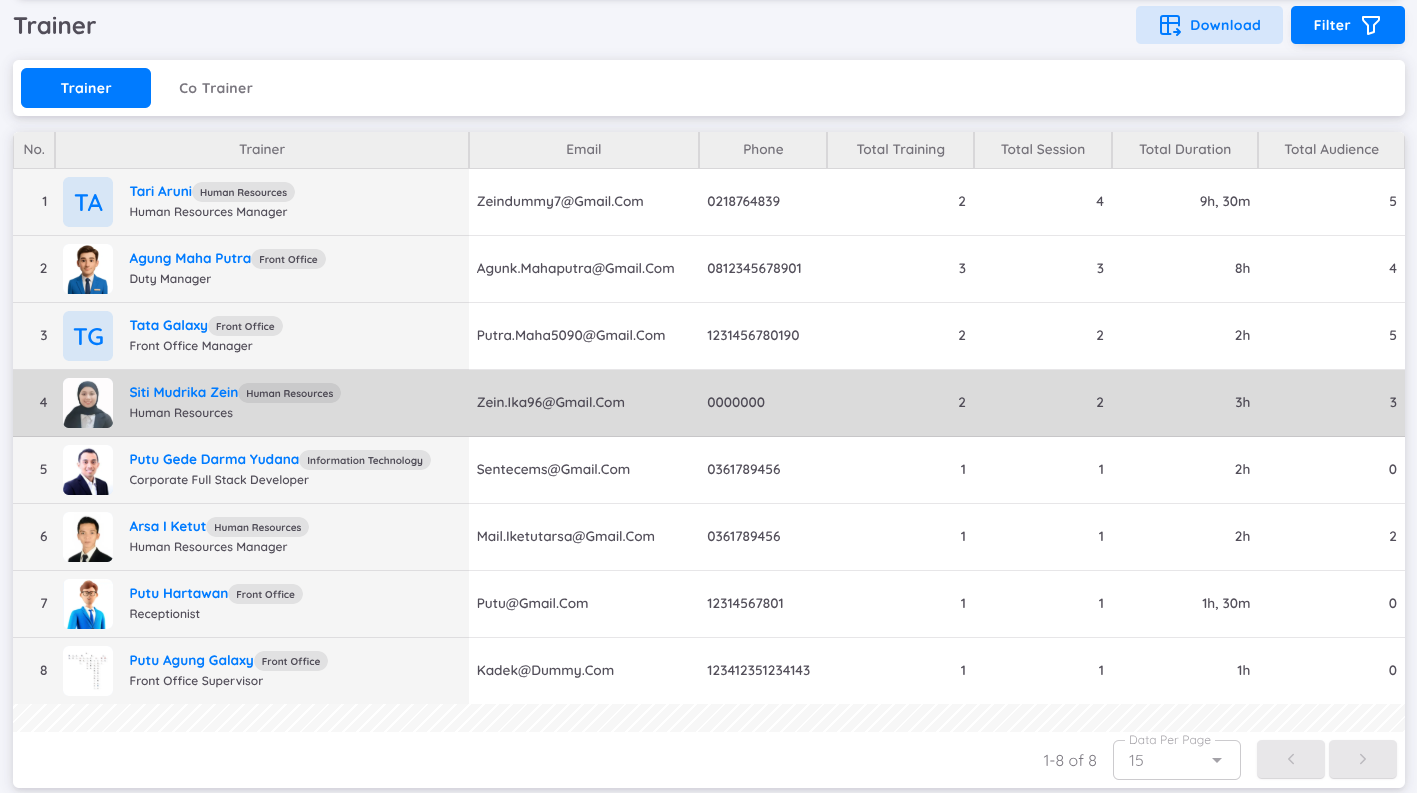Screen dimensions: 1417x793
Task: Click the Download icon in the top bar
Action: 1169,25
